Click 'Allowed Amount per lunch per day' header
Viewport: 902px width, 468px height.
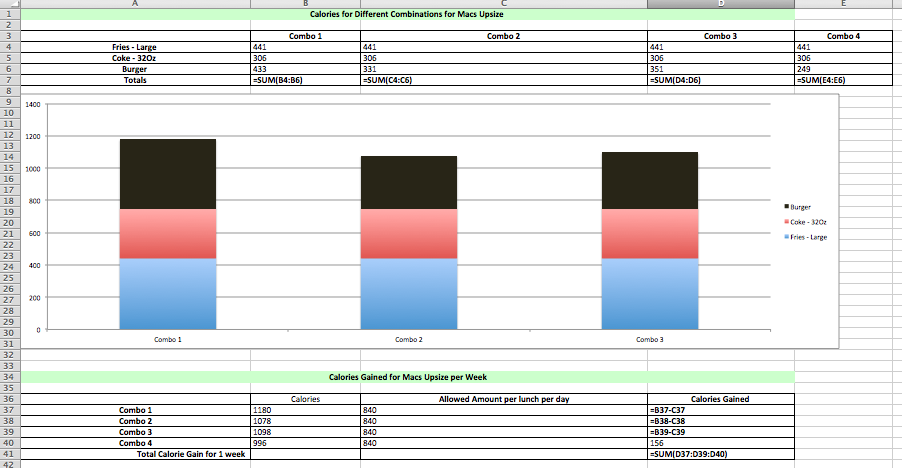point(504,399)
